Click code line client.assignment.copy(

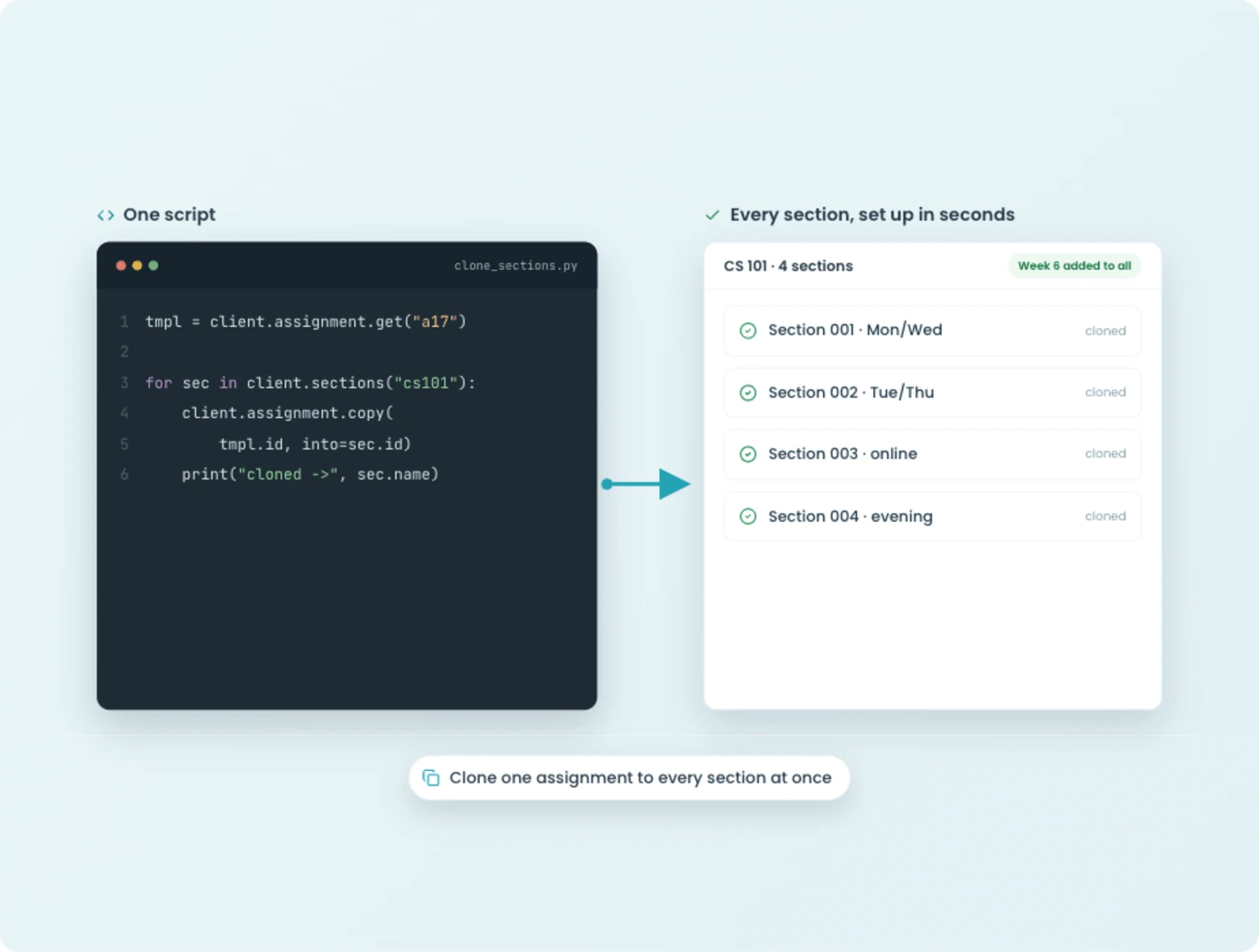point(287,413)
